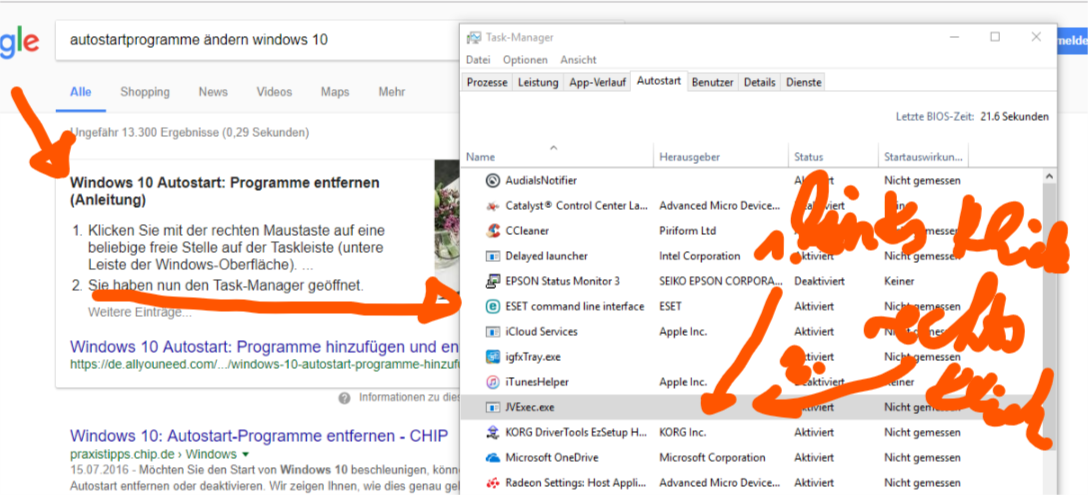
Task: Click Nicht gemessen for AudialsNotifier row
Action: pos(922,181)
